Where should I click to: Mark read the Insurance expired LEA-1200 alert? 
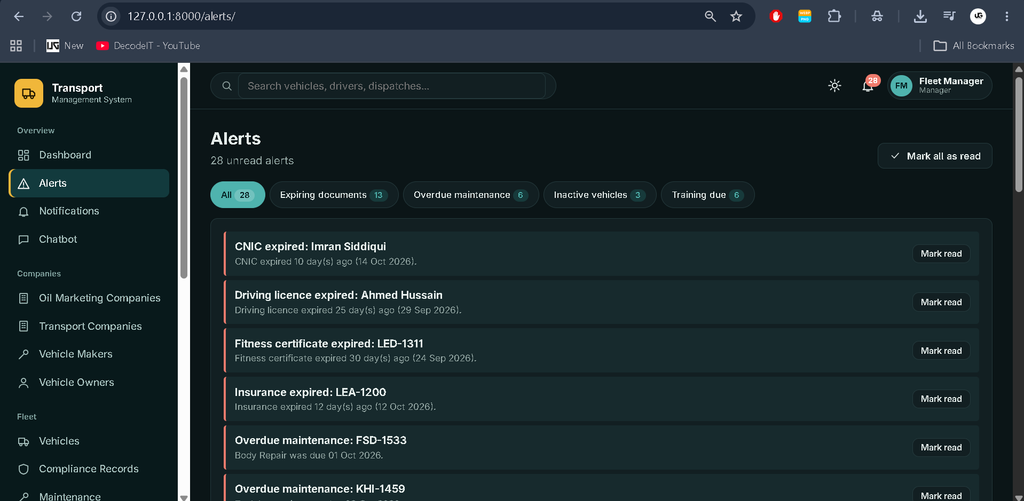pos(941,398)
